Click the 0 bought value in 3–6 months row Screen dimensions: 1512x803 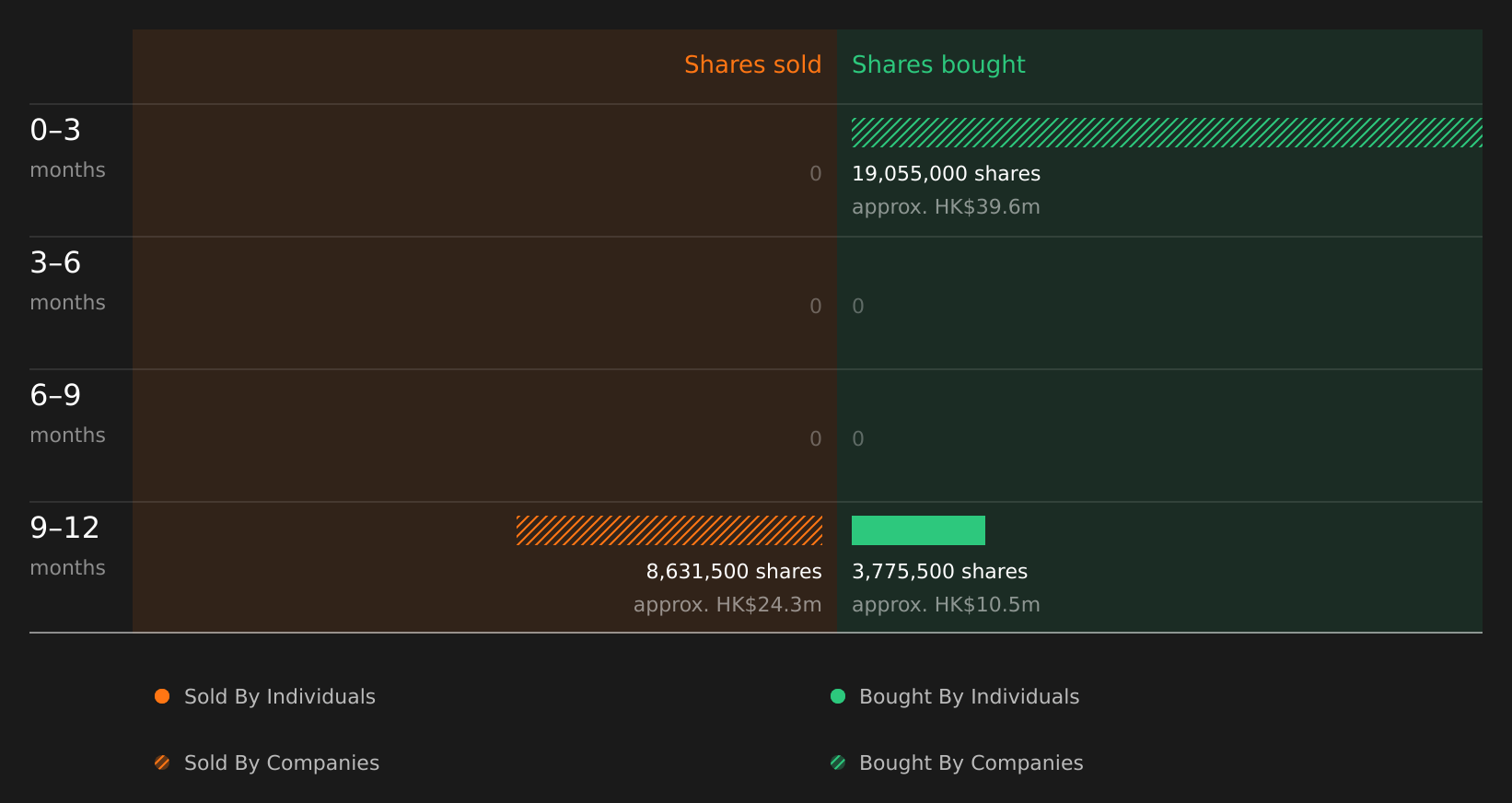(858, 307)
